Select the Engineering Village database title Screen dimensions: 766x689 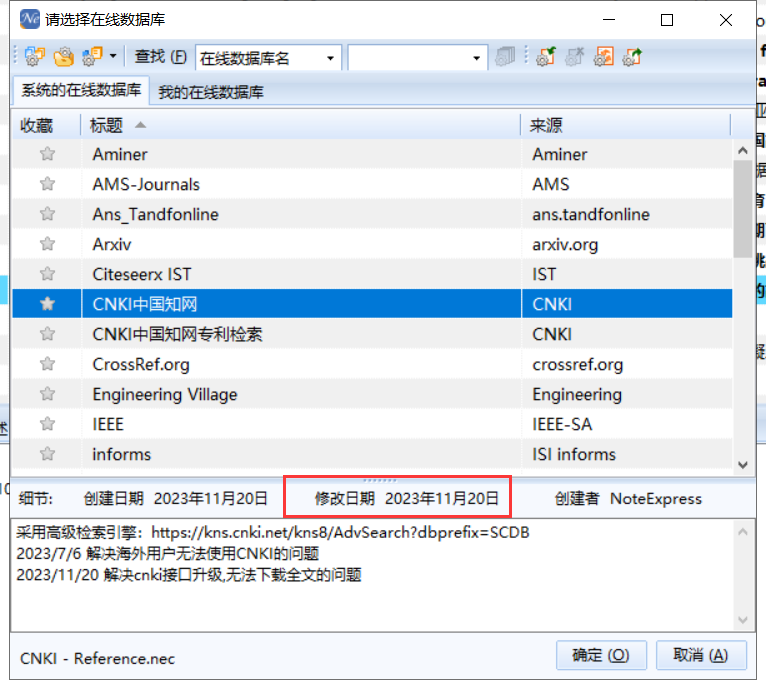(x=165, y=394)
